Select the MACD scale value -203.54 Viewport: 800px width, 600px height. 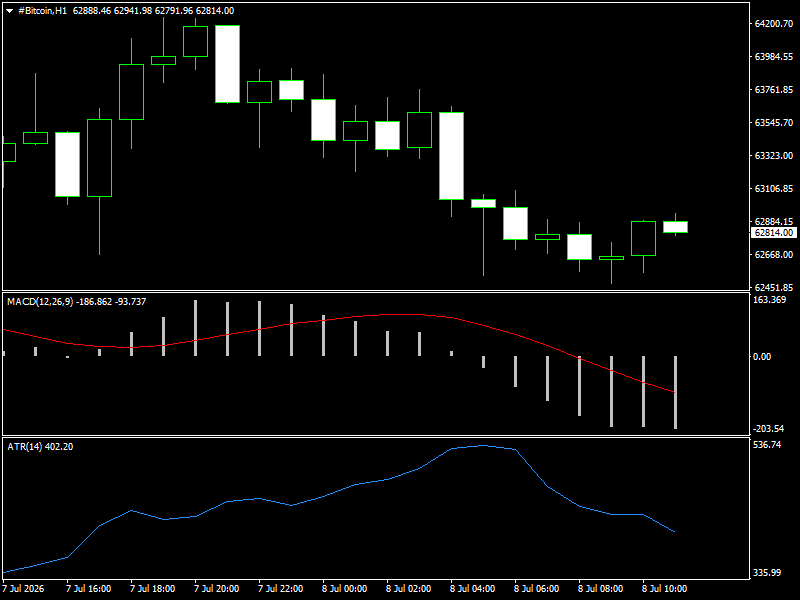point(769,429)
